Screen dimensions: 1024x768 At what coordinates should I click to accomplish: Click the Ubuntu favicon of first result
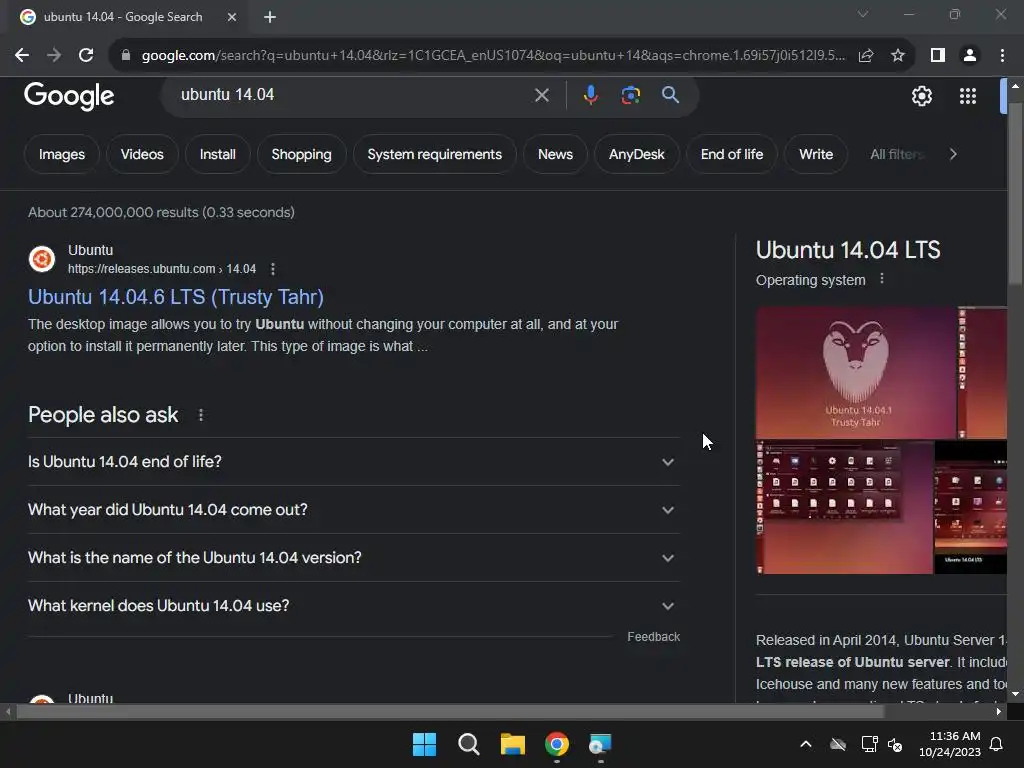(x=42, y=259)
